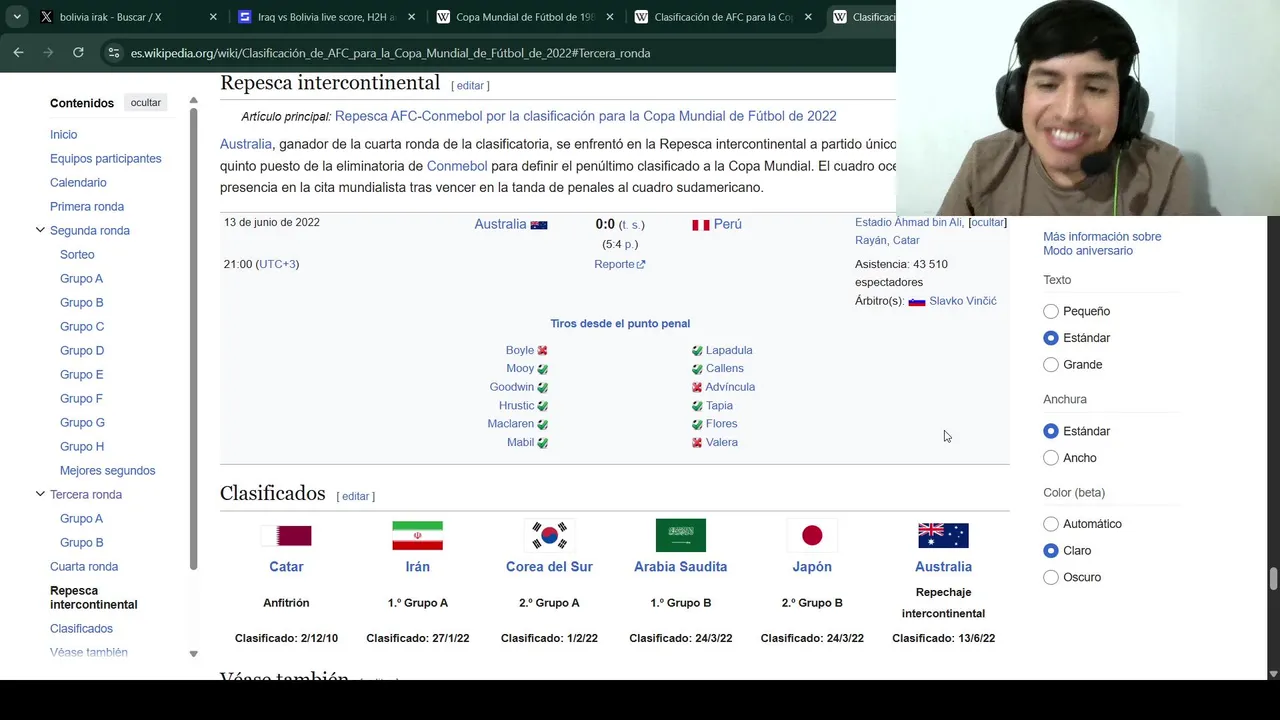This screenshot has height=720, width=1280.
Task: Click the scored penalty icon next to Mabil
Action: click(x=543, y=443)
